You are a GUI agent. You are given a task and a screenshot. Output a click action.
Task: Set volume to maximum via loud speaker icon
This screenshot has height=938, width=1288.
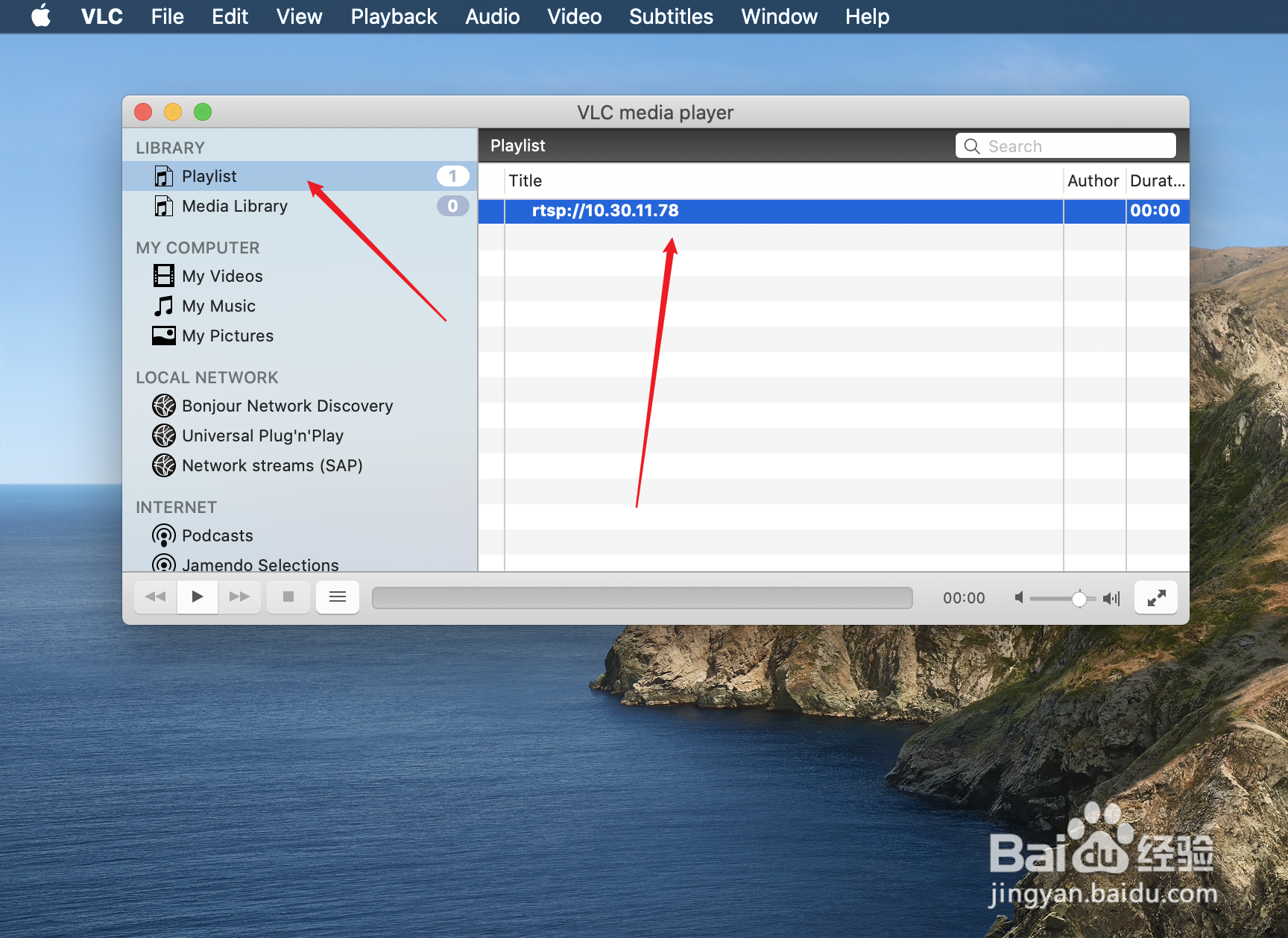1111,598
